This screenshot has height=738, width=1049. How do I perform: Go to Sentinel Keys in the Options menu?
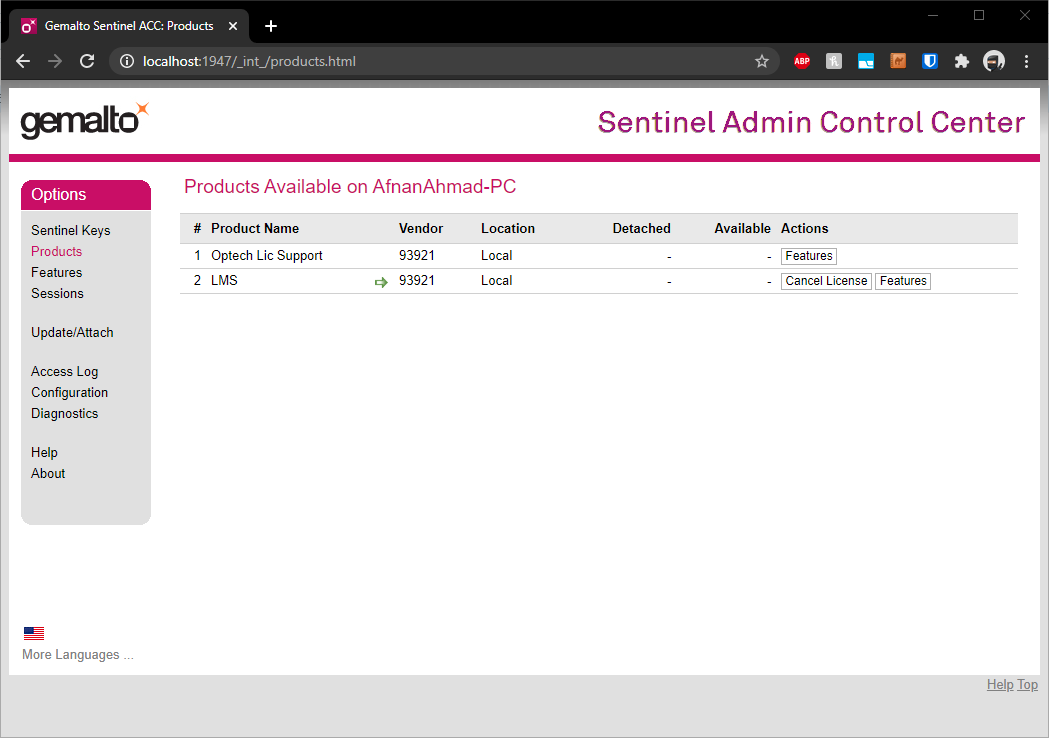71,230
